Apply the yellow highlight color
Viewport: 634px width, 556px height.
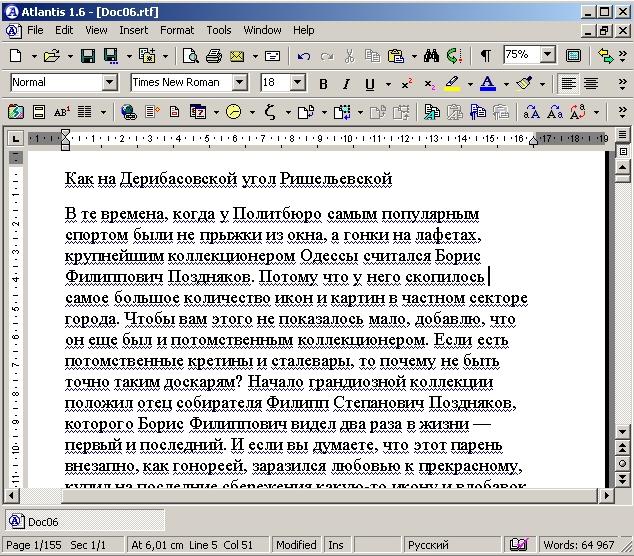pyautogui.click(x=452, y=84)
